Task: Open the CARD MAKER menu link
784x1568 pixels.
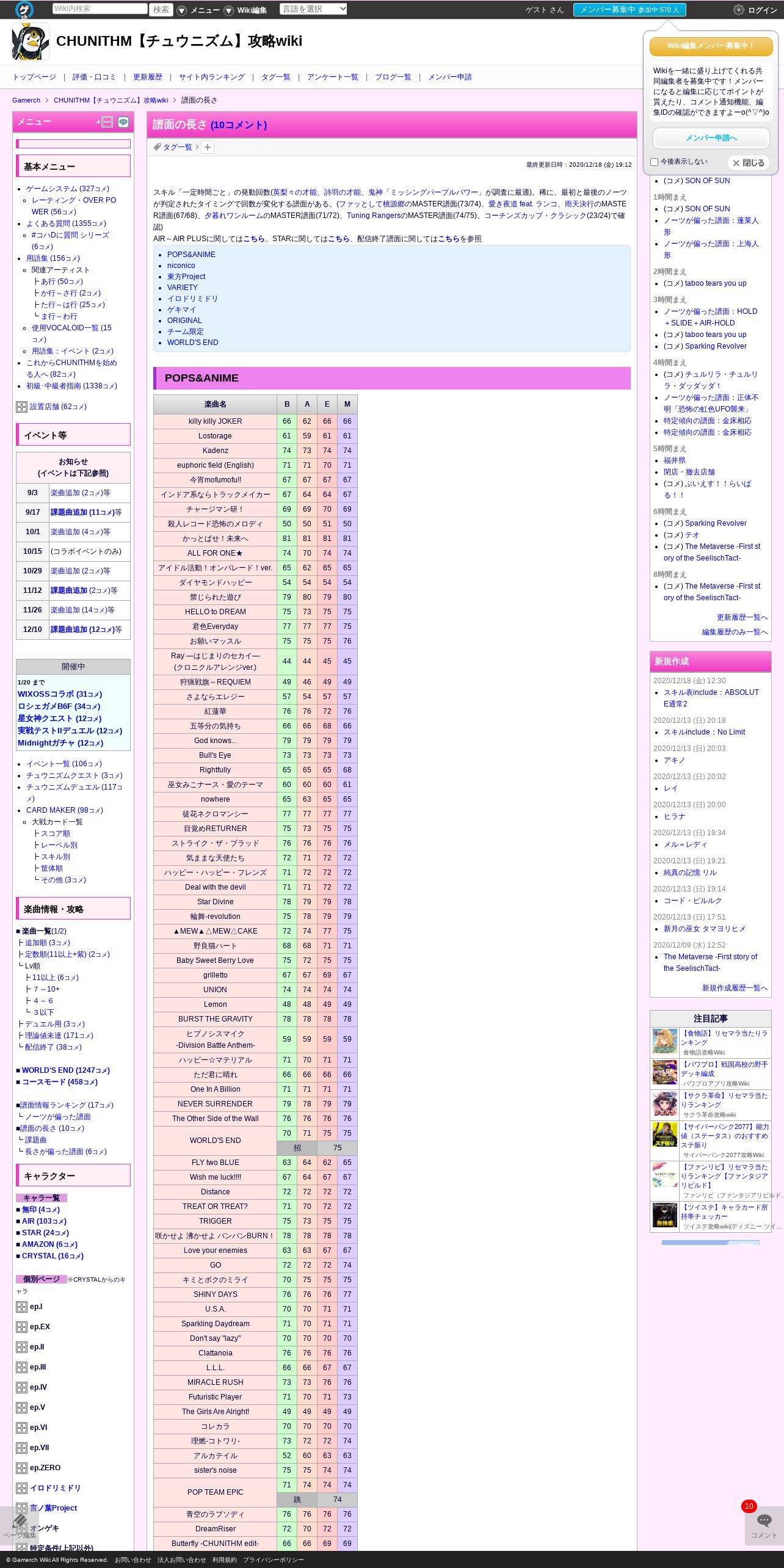Action: [65, 810]
